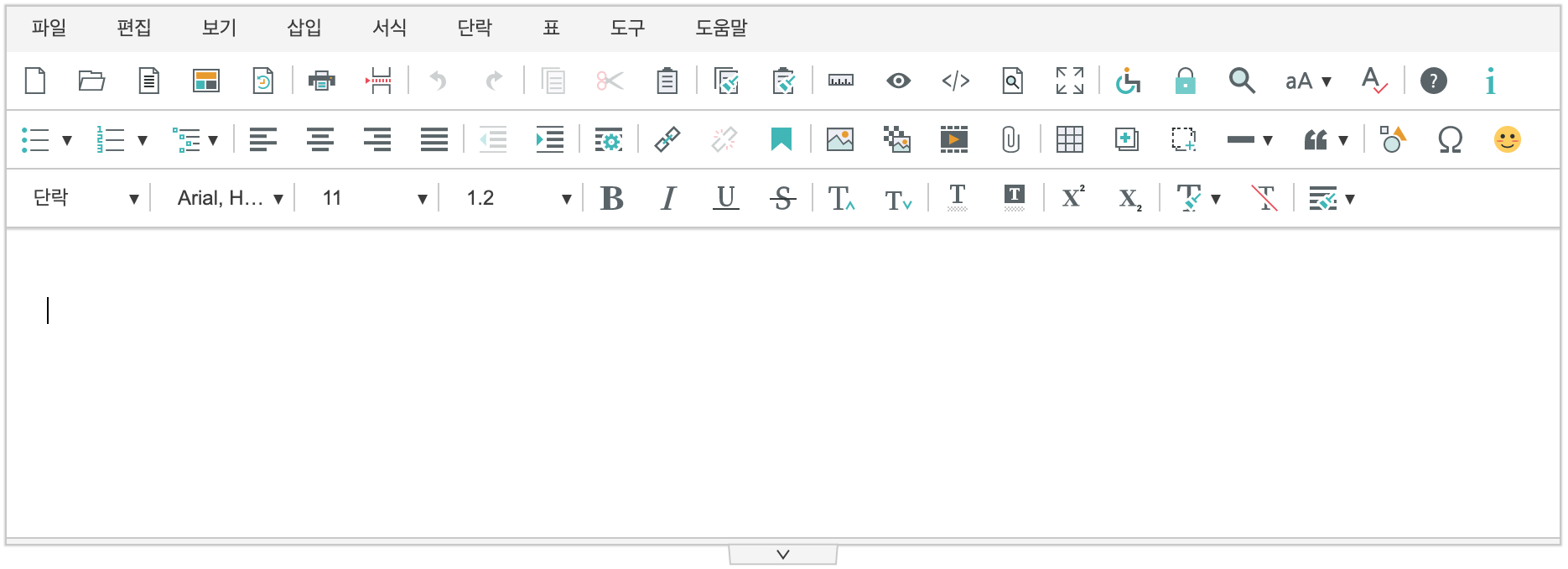This screenshot has width=1568, height=569.
Task: Open the font size dropdown showing 11
Action: pos(374,199)
